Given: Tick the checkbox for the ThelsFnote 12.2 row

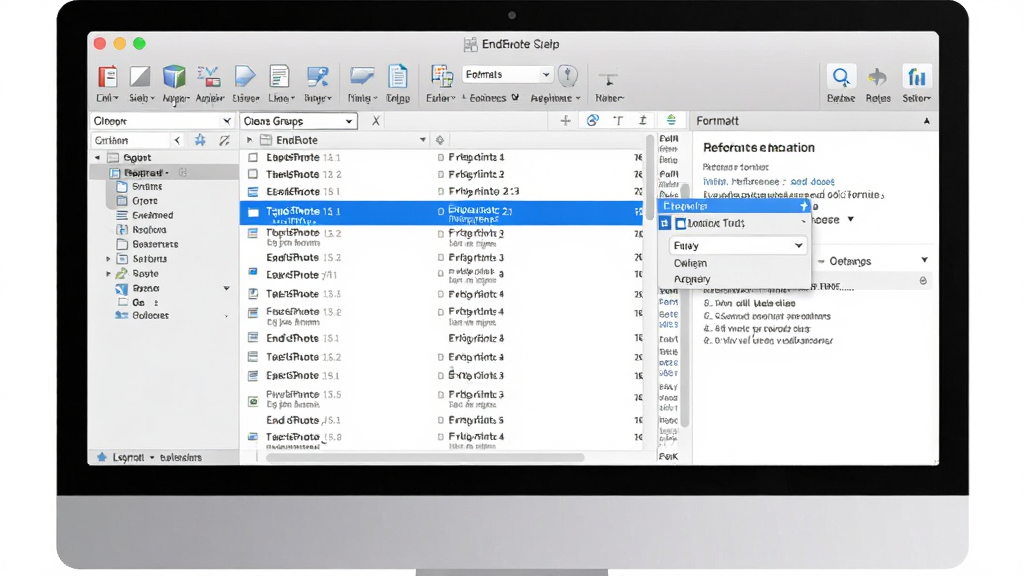Looking at the screenshot, I should tap(253, 174).
